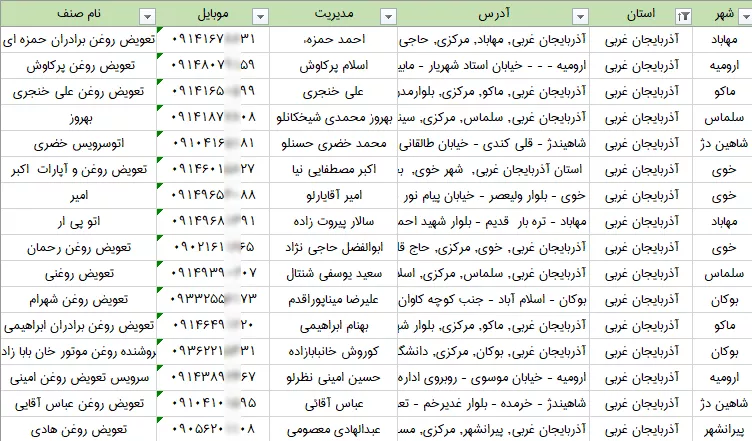This screenshot has width=752, height=441.
Task: Select manager cell اکبر مصطفایی نیا
Action: [x=334, y=169]
